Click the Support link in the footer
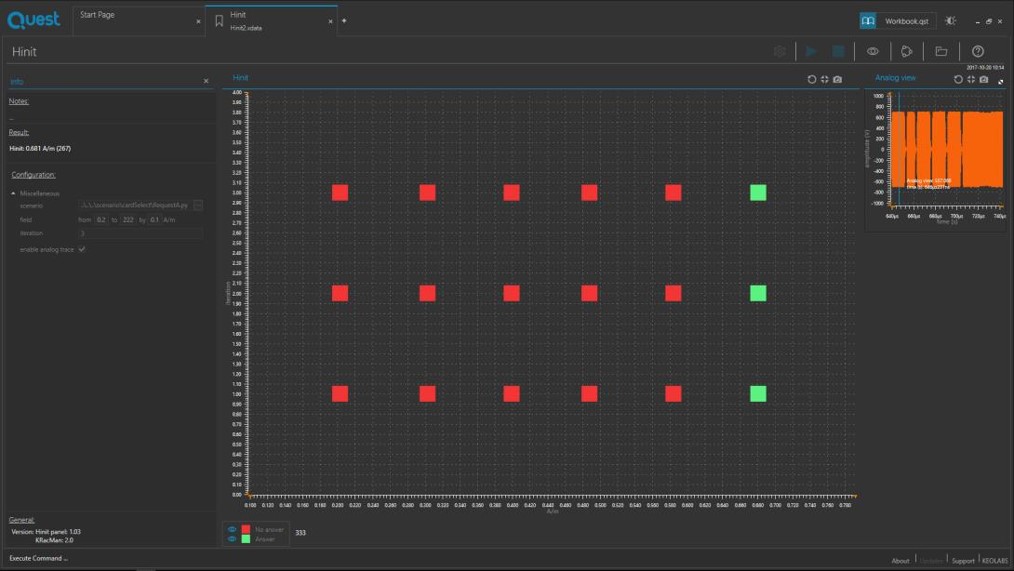This screenshot has width=1014, height=571. pyautogui.click(x=962, y=561)
